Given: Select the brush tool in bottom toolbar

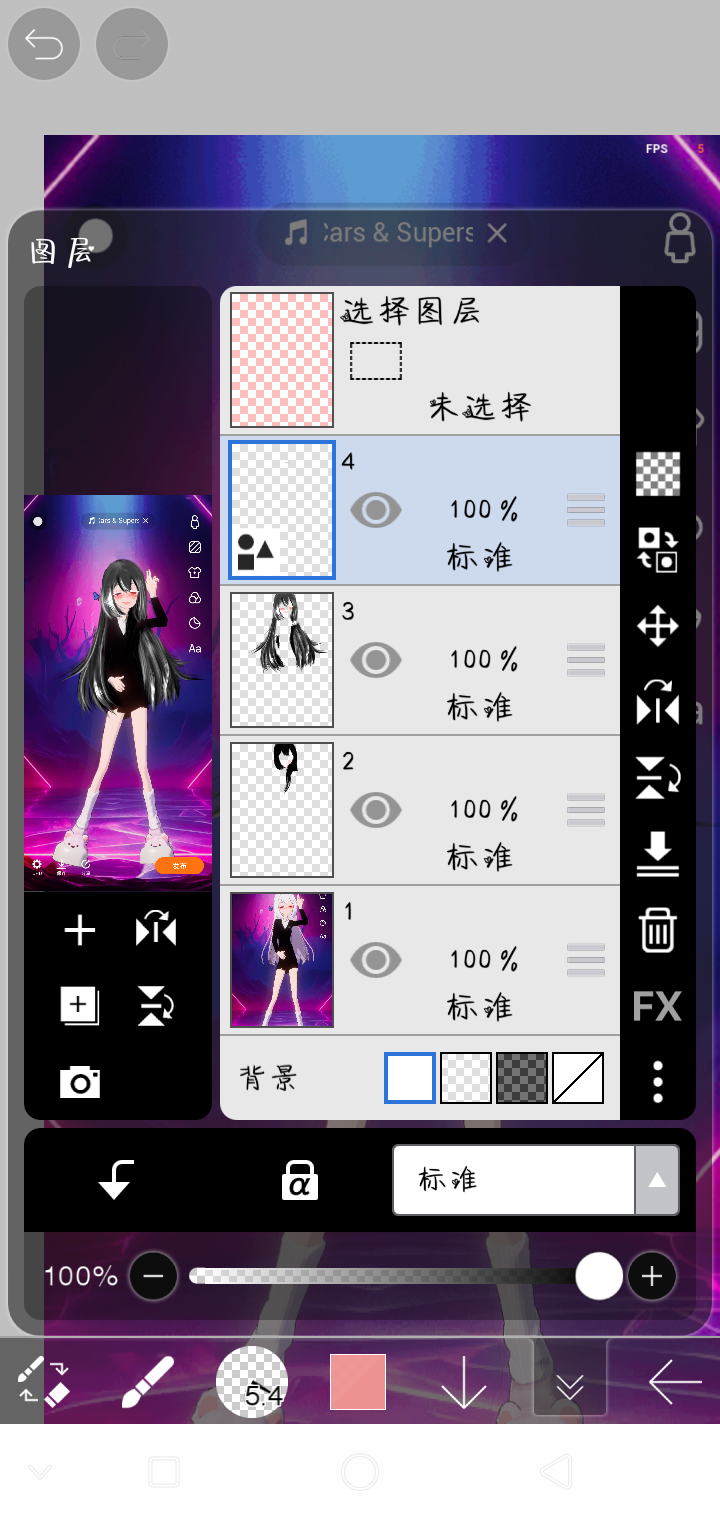Looking at the screenshot, I should [x=147, y=1383].
